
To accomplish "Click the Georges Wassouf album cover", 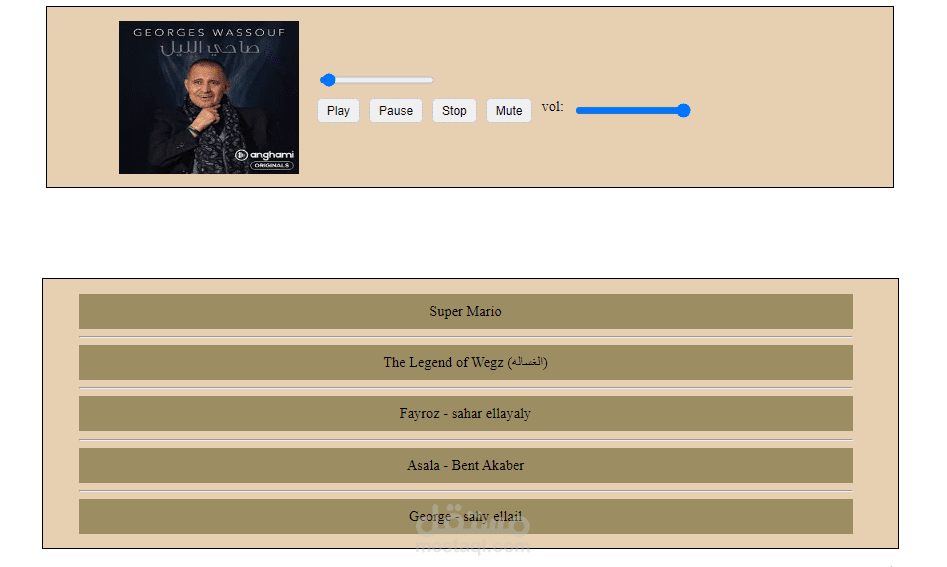I will pos(209,97).
